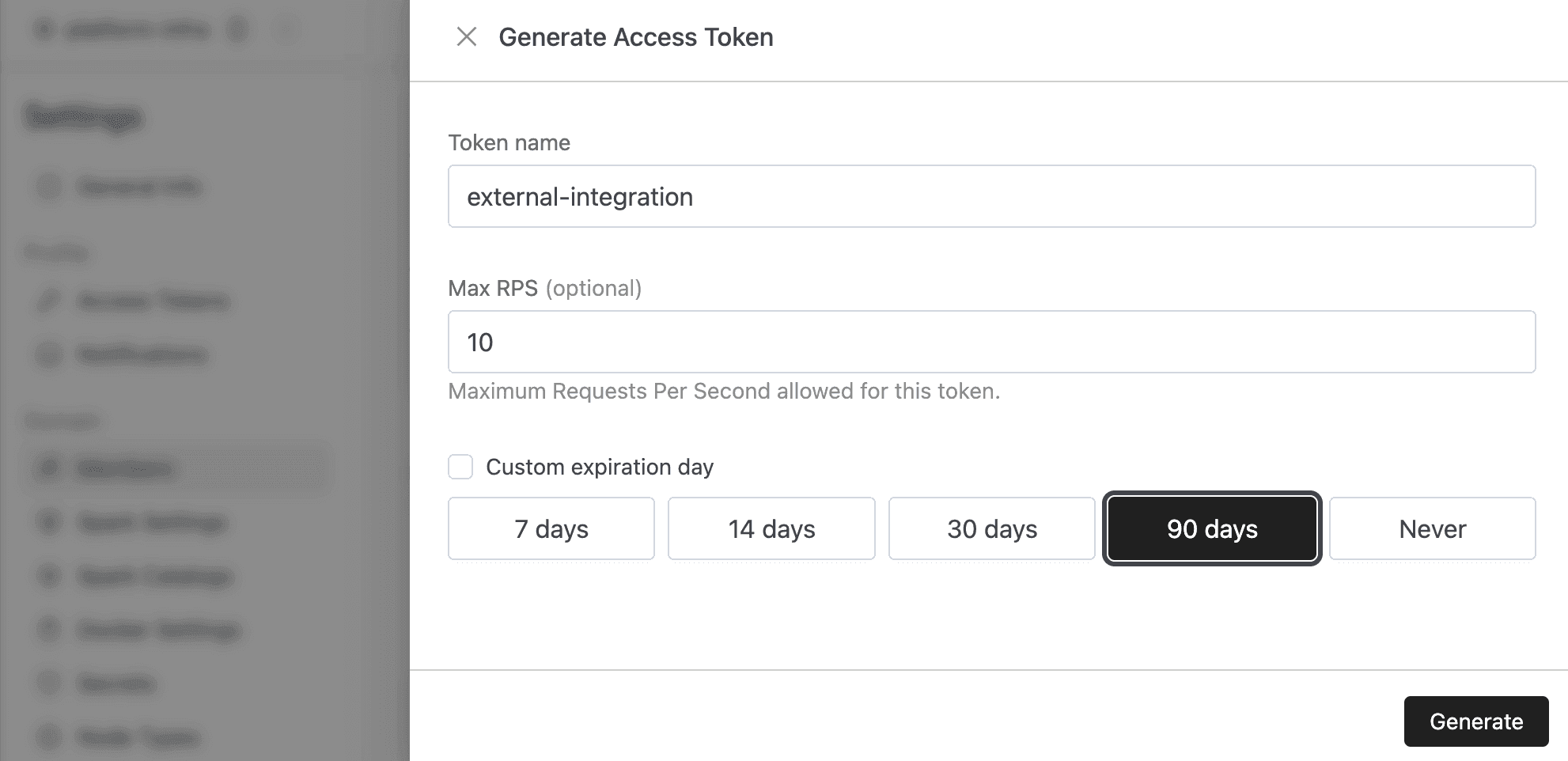1568x761 pixels.
Task: Close the Generate Access Token dialog
Action: (467, 36)
